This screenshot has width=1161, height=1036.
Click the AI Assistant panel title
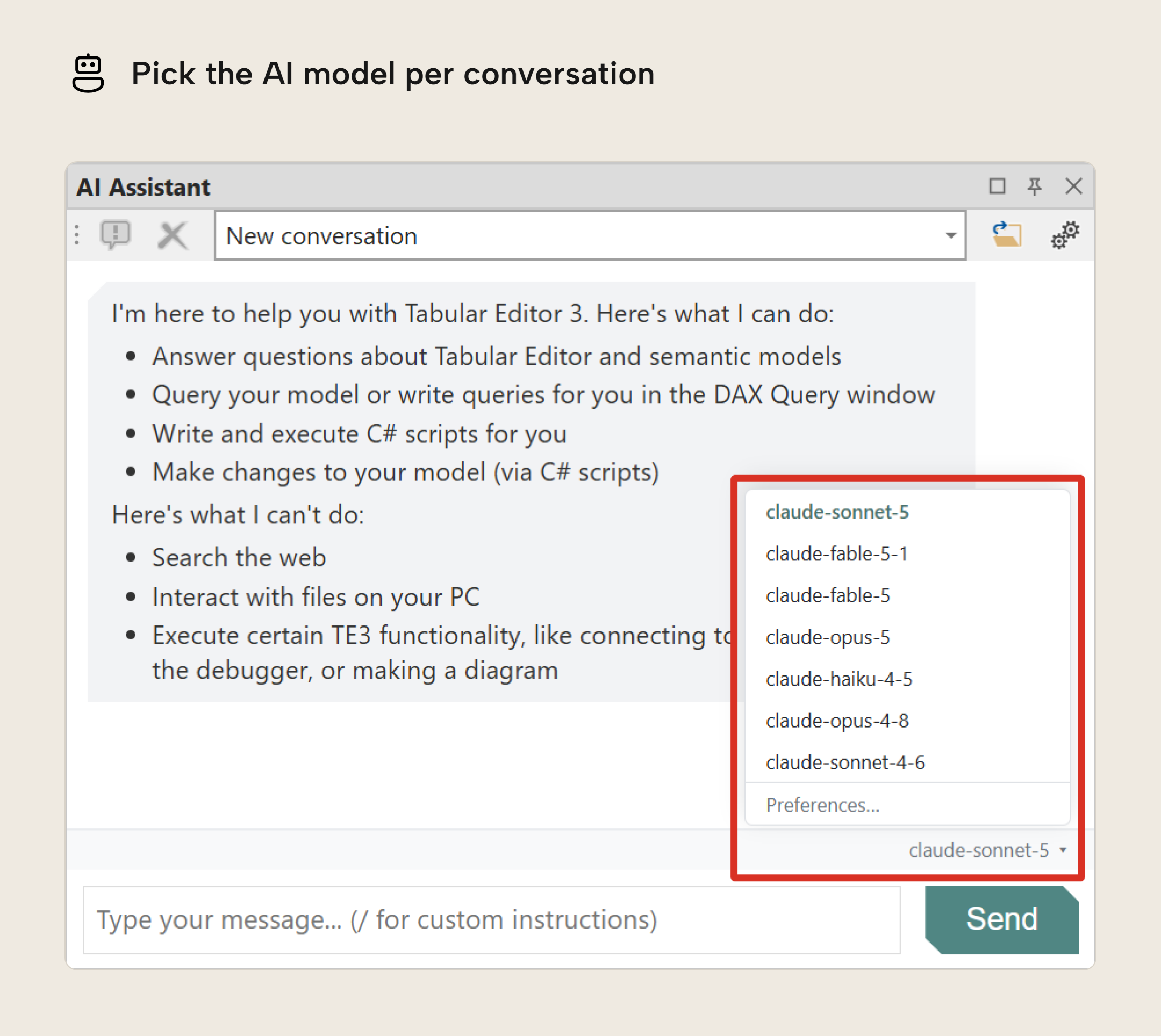coord(144,188)
